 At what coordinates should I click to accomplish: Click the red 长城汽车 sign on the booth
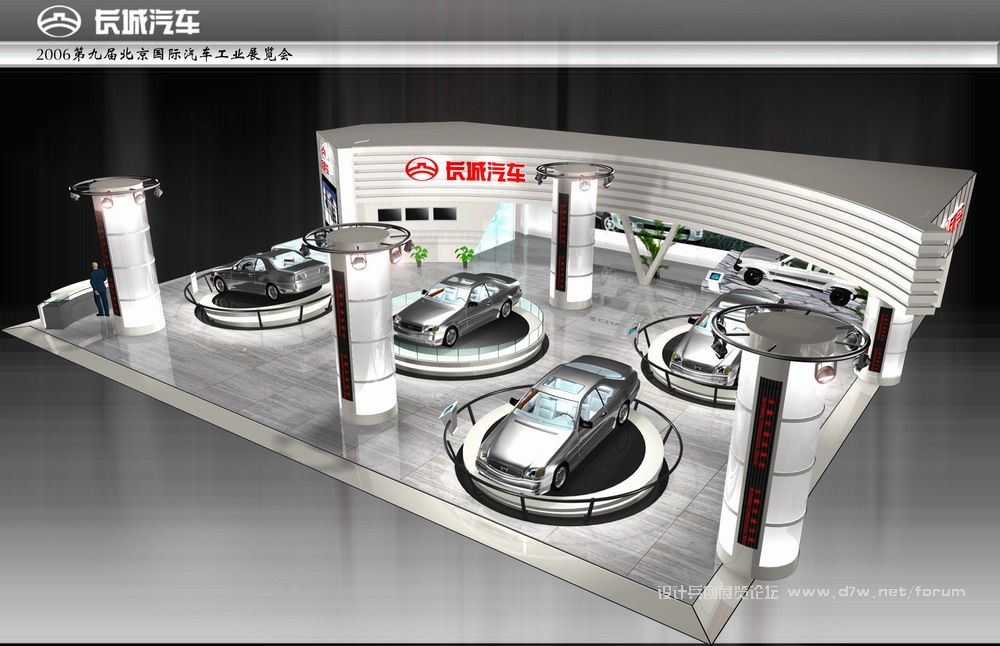(485, 172)
